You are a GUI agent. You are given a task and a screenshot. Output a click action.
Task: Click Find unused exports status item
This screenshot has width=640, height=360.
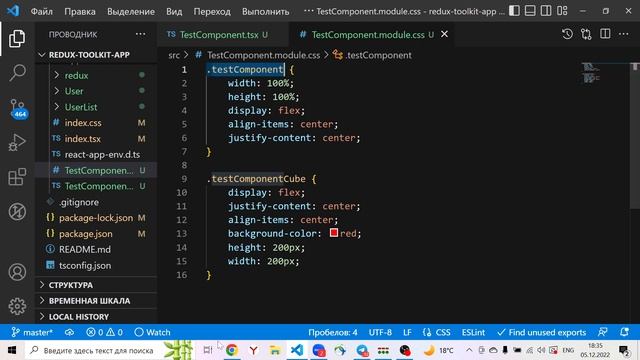(542, 332)
